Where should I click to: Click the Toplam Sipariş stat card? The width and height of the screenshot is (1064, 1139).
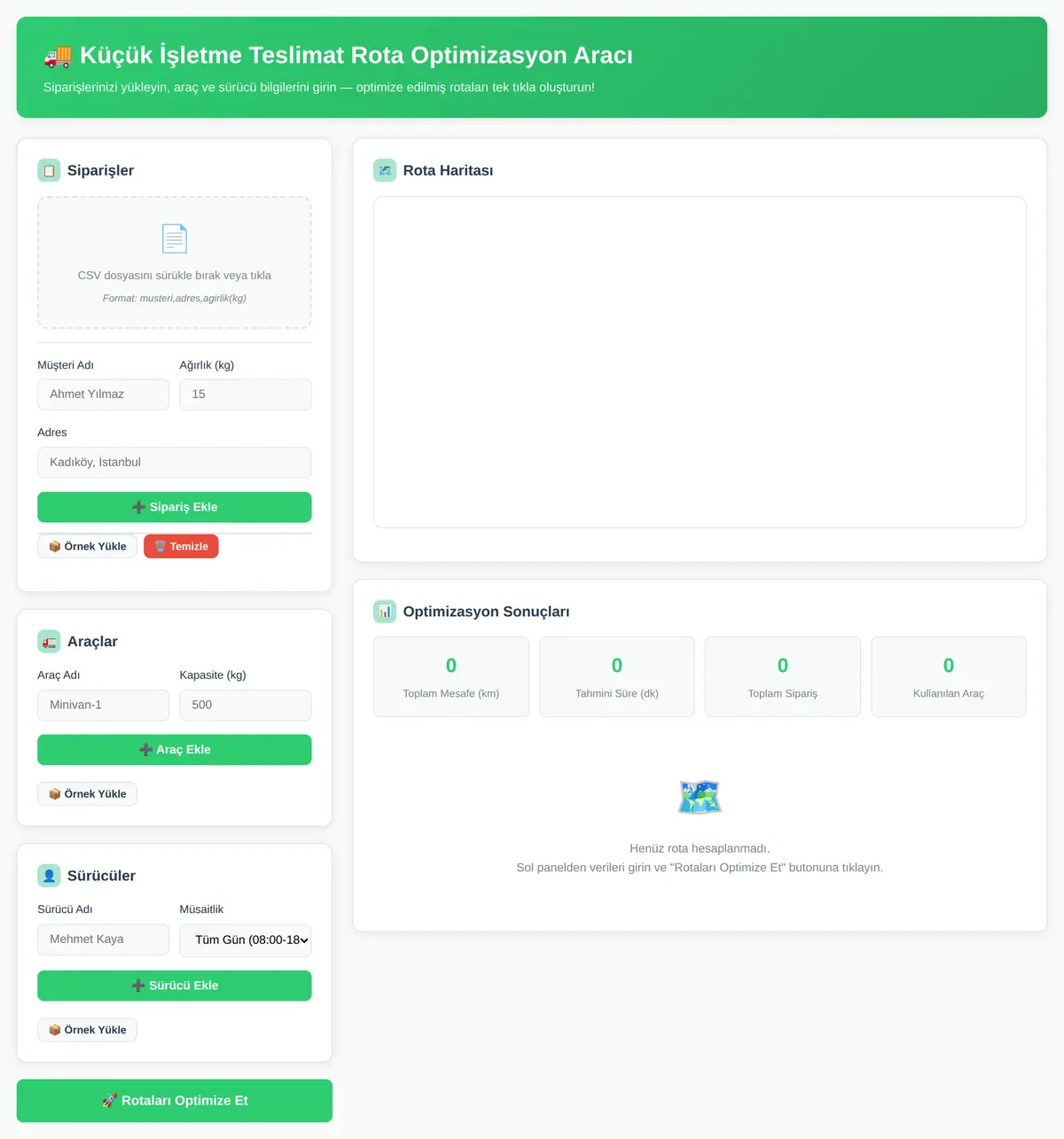(783, 676)
